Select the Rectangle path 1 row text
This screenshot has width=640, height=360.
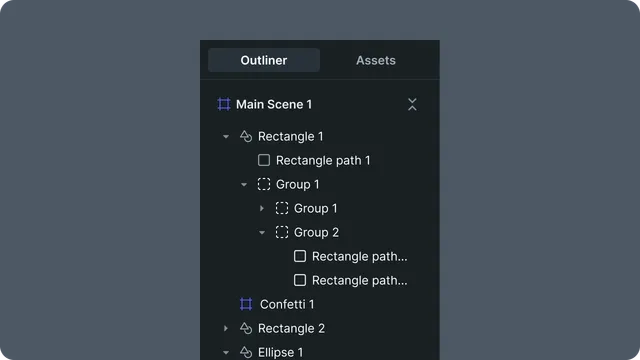323,160
